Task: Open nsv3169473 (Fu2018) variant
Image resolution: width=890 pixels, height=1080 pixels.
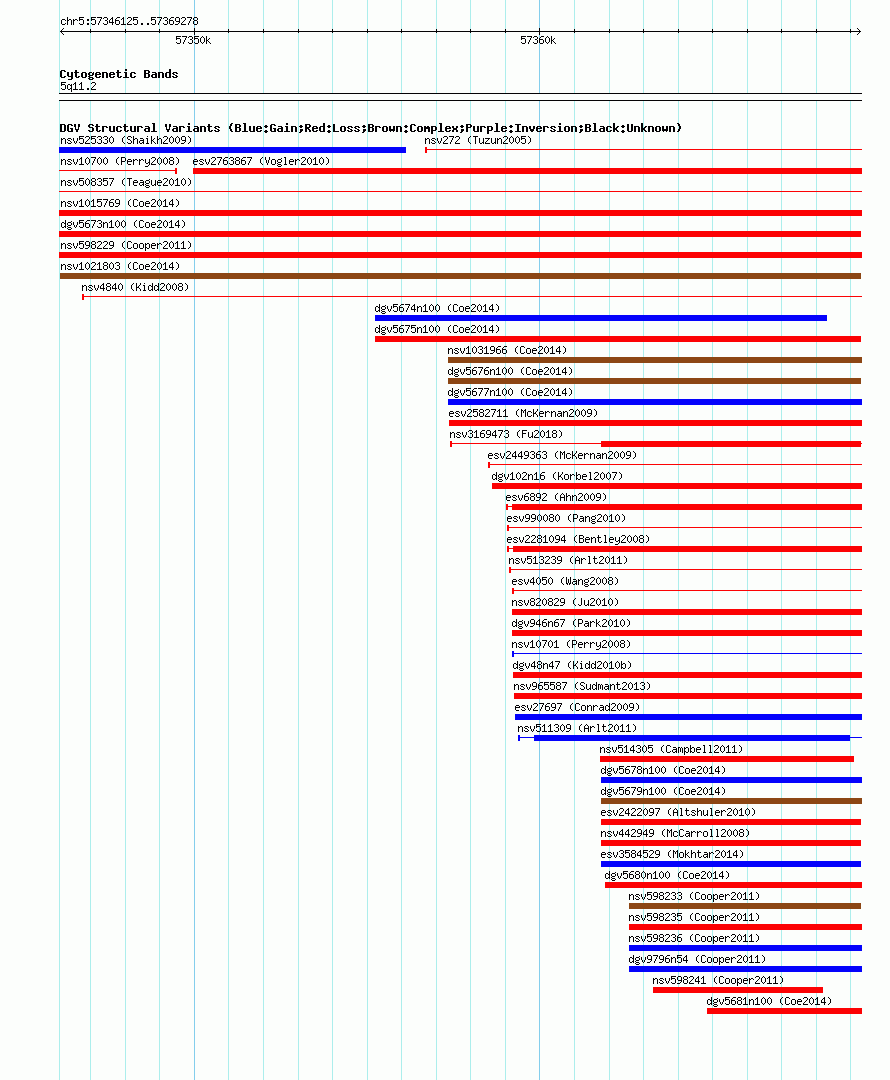Action: 506,435
